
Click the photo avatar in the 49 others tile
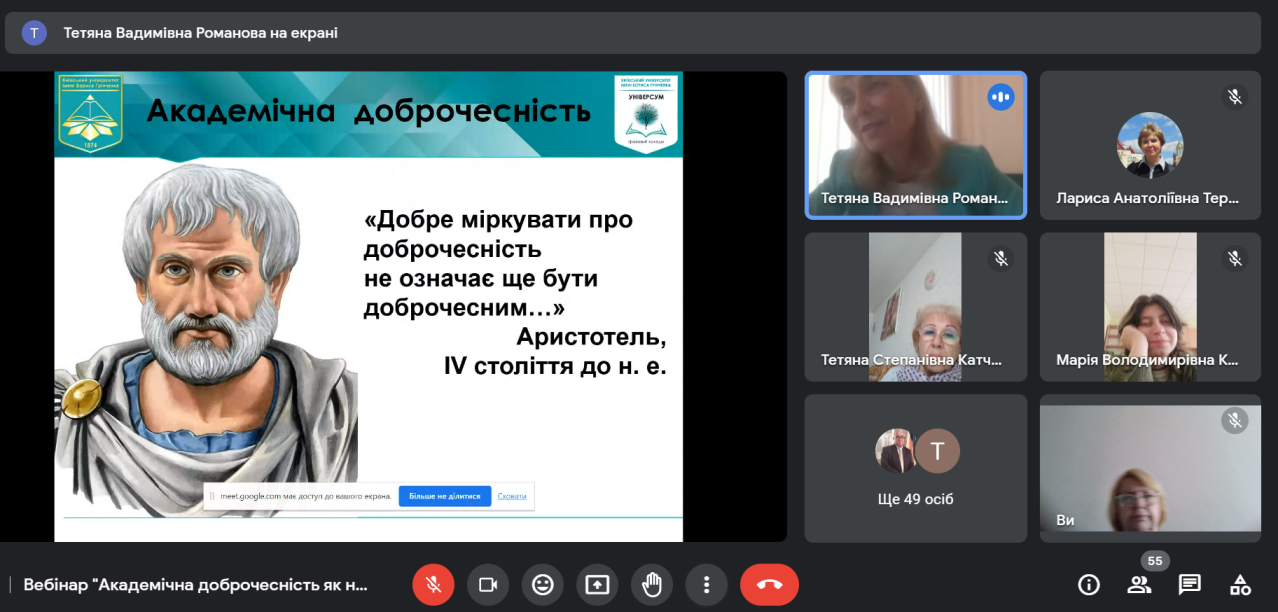click(896, 451)
